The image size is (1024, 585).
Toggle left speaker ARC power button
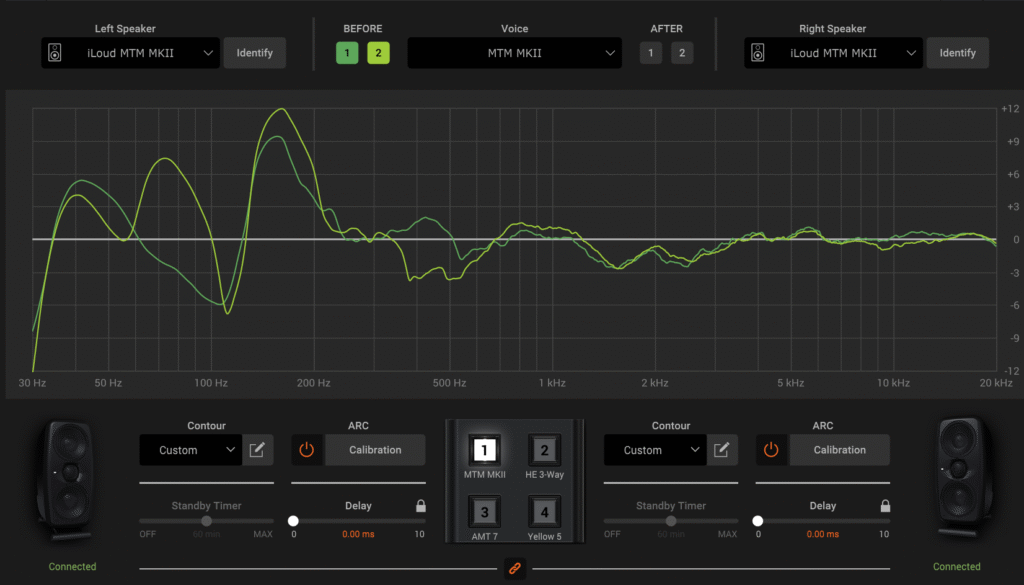(307, 450)
